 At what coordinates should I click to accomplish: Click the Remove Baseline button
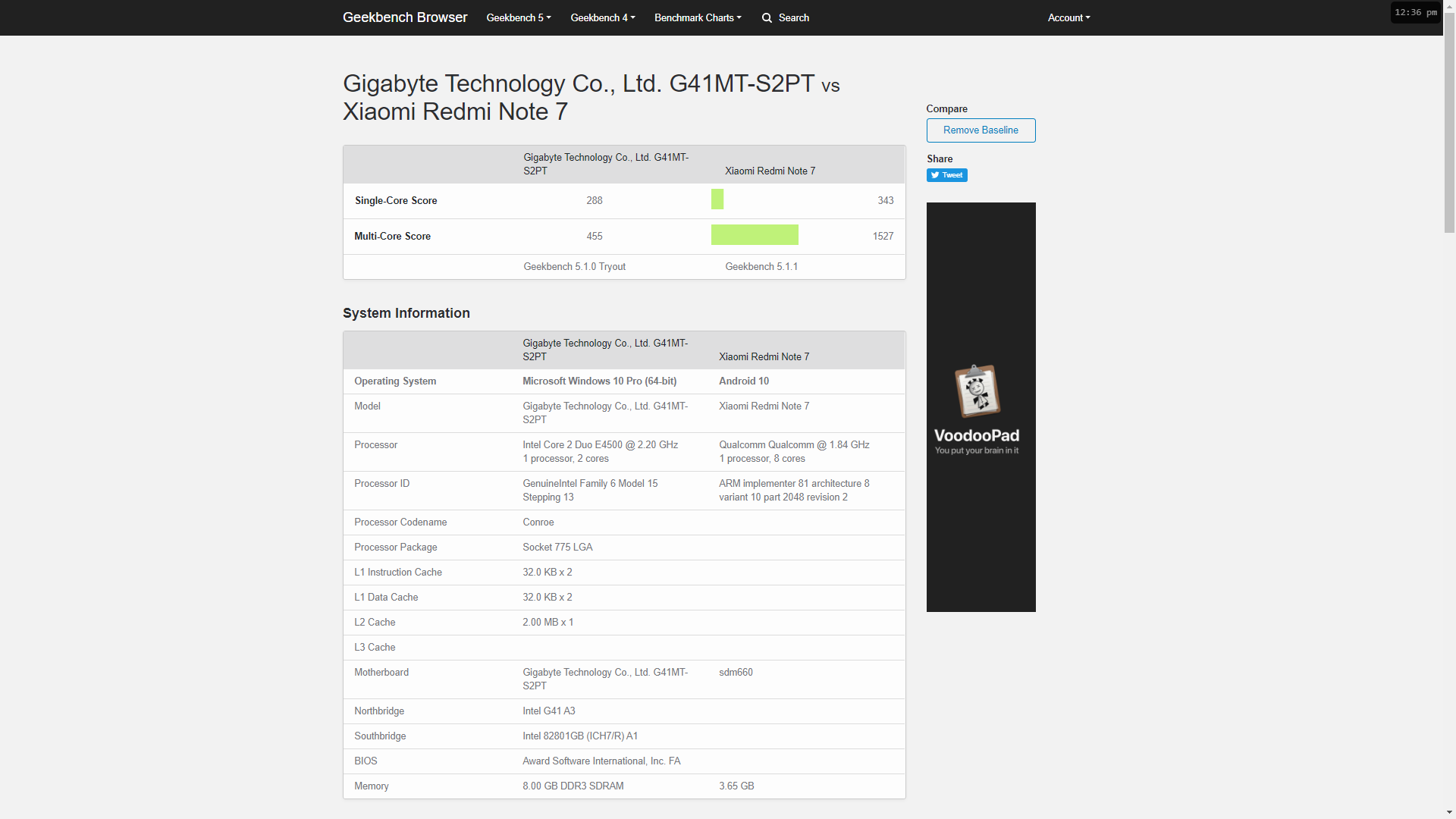[x=981, y=130]
